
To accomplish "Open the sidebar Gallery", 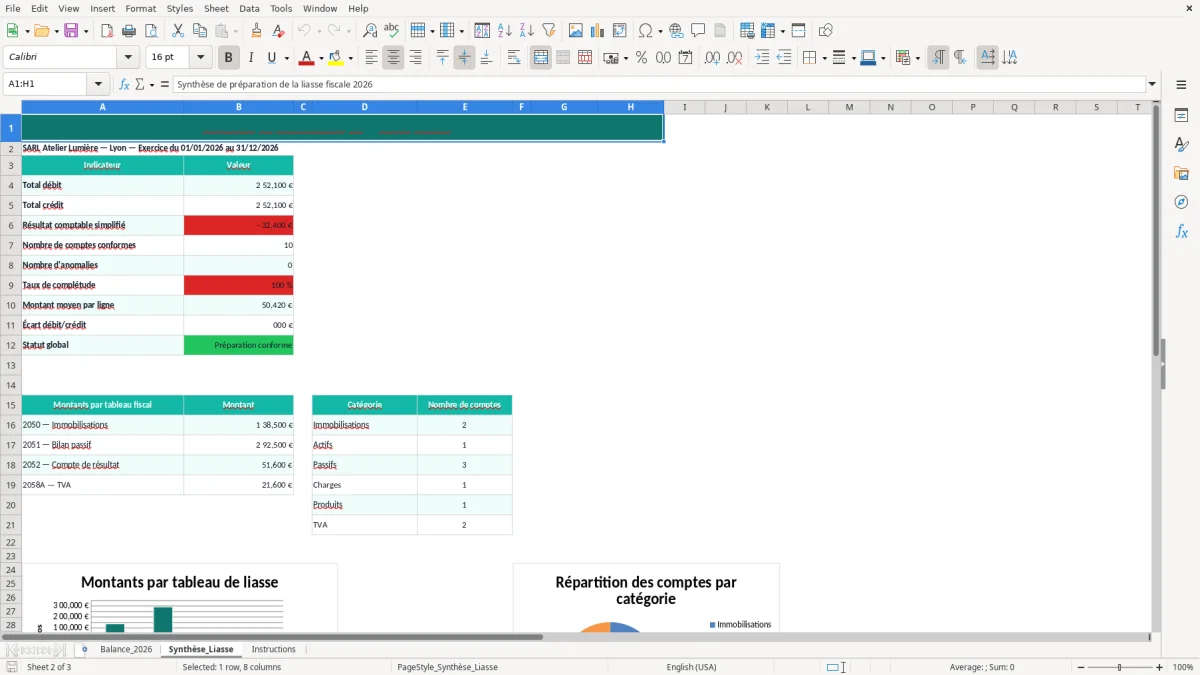I will pos(1181,173).
